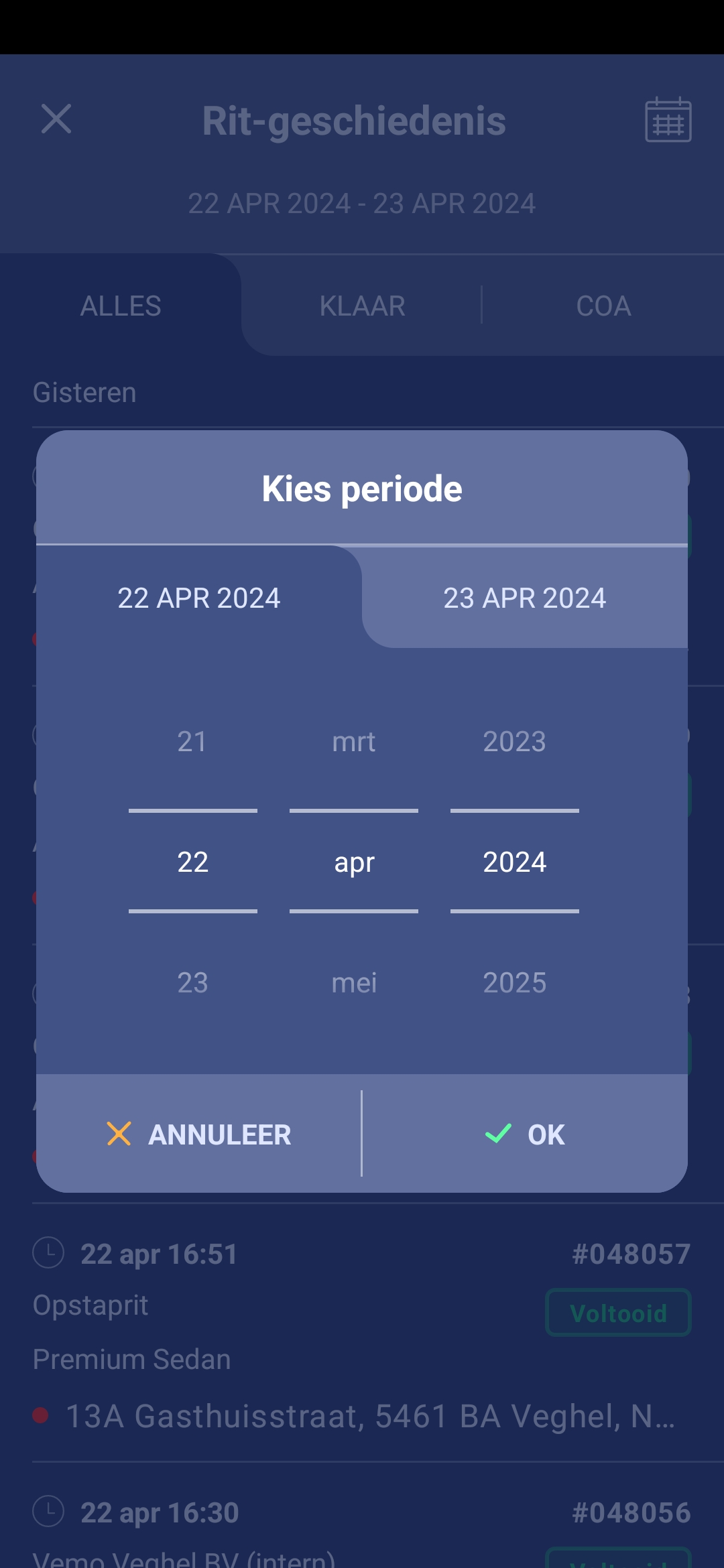
Task: Tap clock icon beside 22 apr 16:30
Action: click(x=48, y=1511)
